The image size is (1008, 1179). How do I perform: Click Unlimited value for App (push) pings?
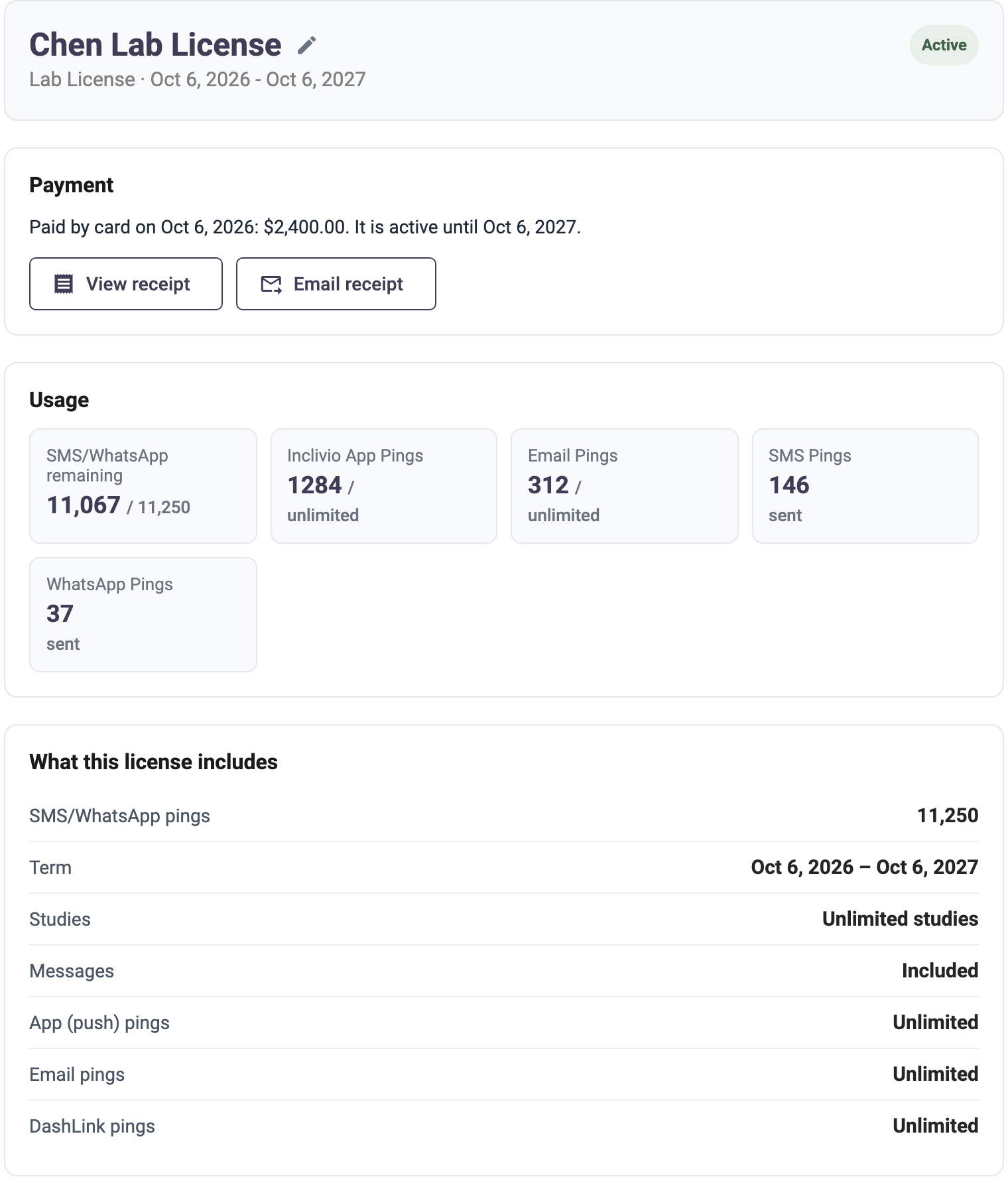click(x=936, y=1023)
